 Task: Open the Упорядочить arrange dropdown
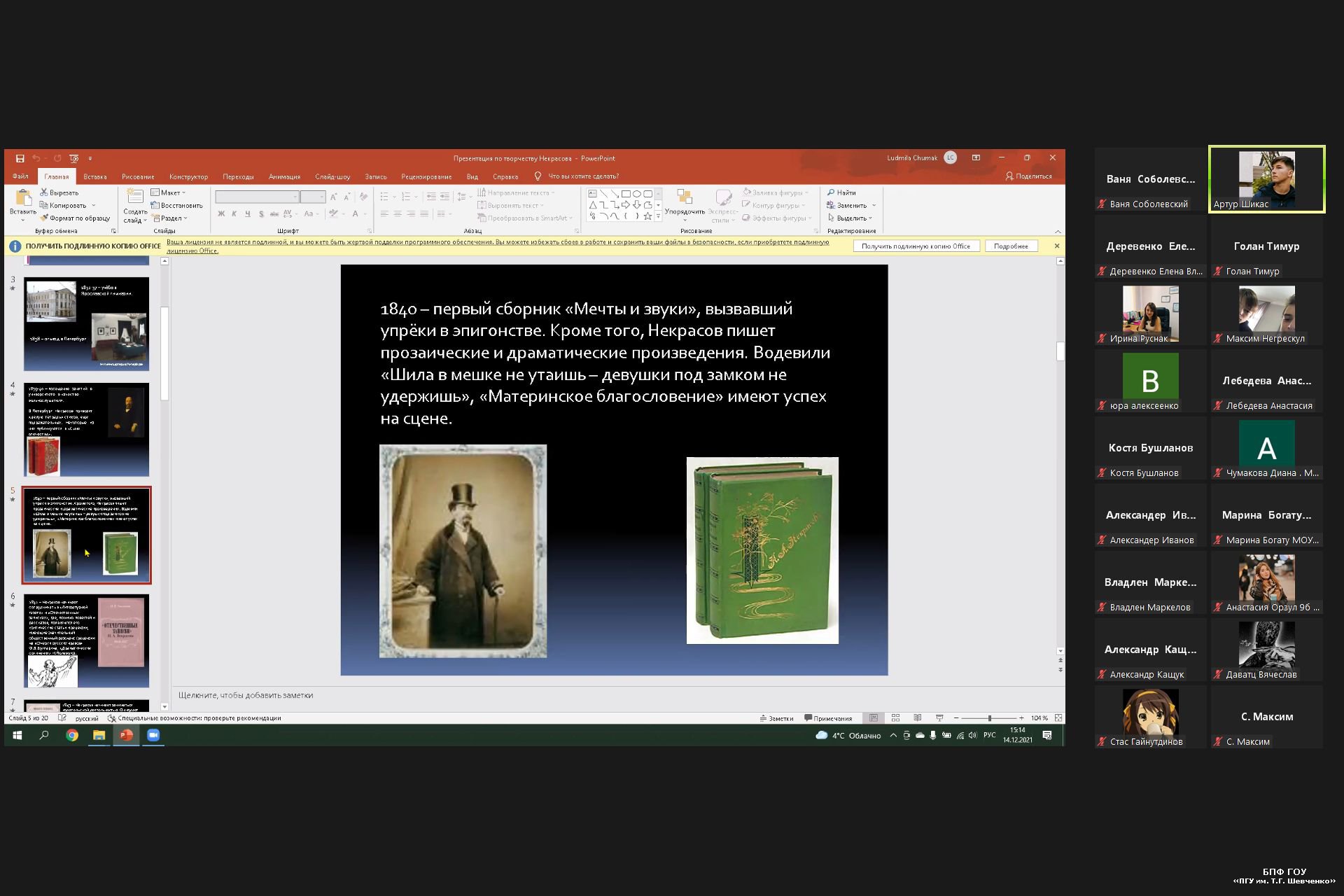click(685, 204)
